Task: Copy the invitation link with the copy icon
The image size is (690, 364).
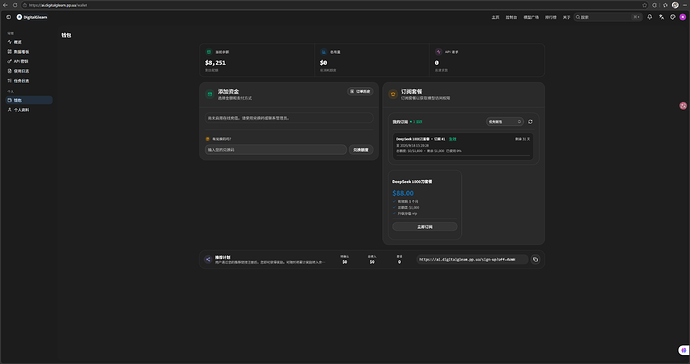Action: pos(535,260)
